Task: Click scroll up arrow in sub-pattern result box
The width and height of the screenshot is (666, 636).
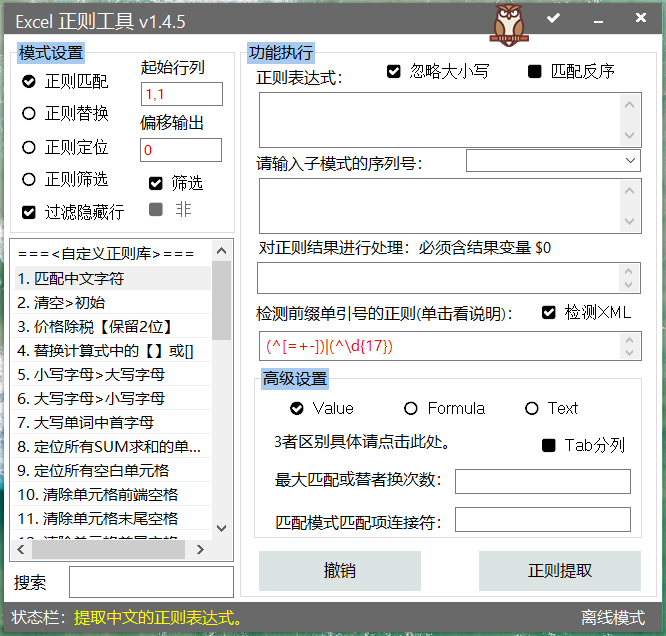Action: click(x=629, y=191)
